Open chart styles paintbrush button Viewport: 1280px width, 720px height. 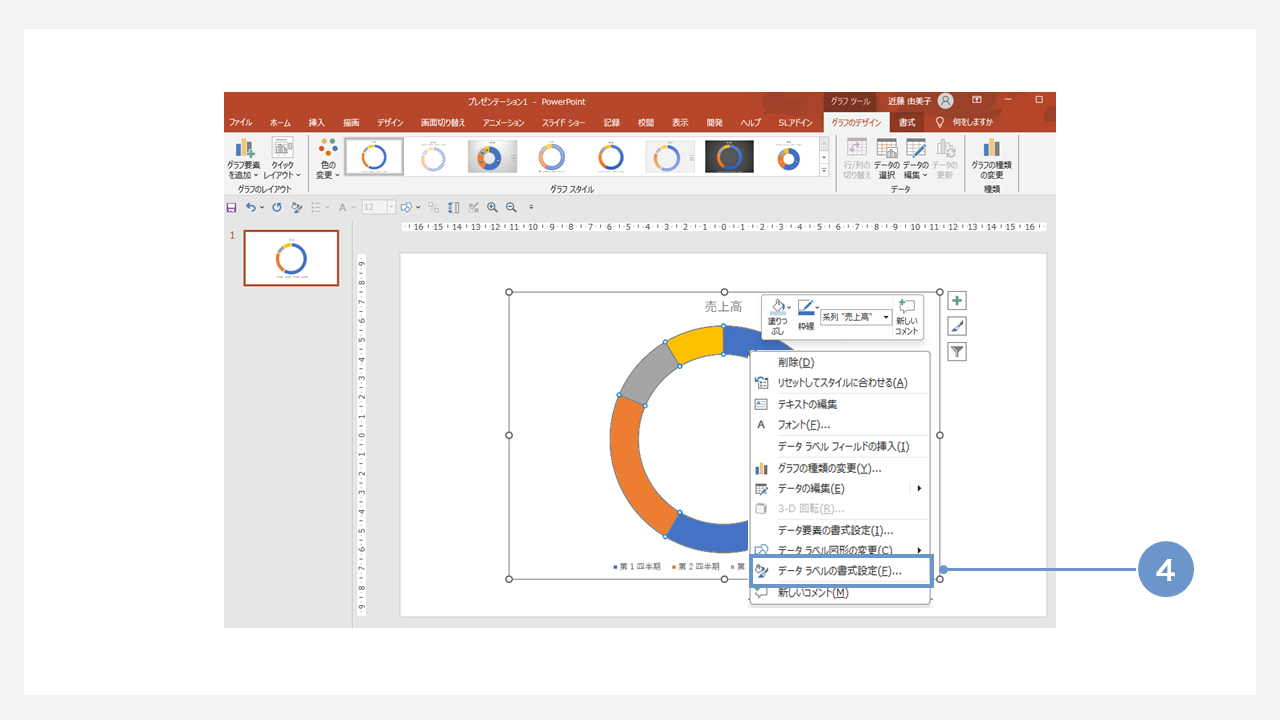957,327
